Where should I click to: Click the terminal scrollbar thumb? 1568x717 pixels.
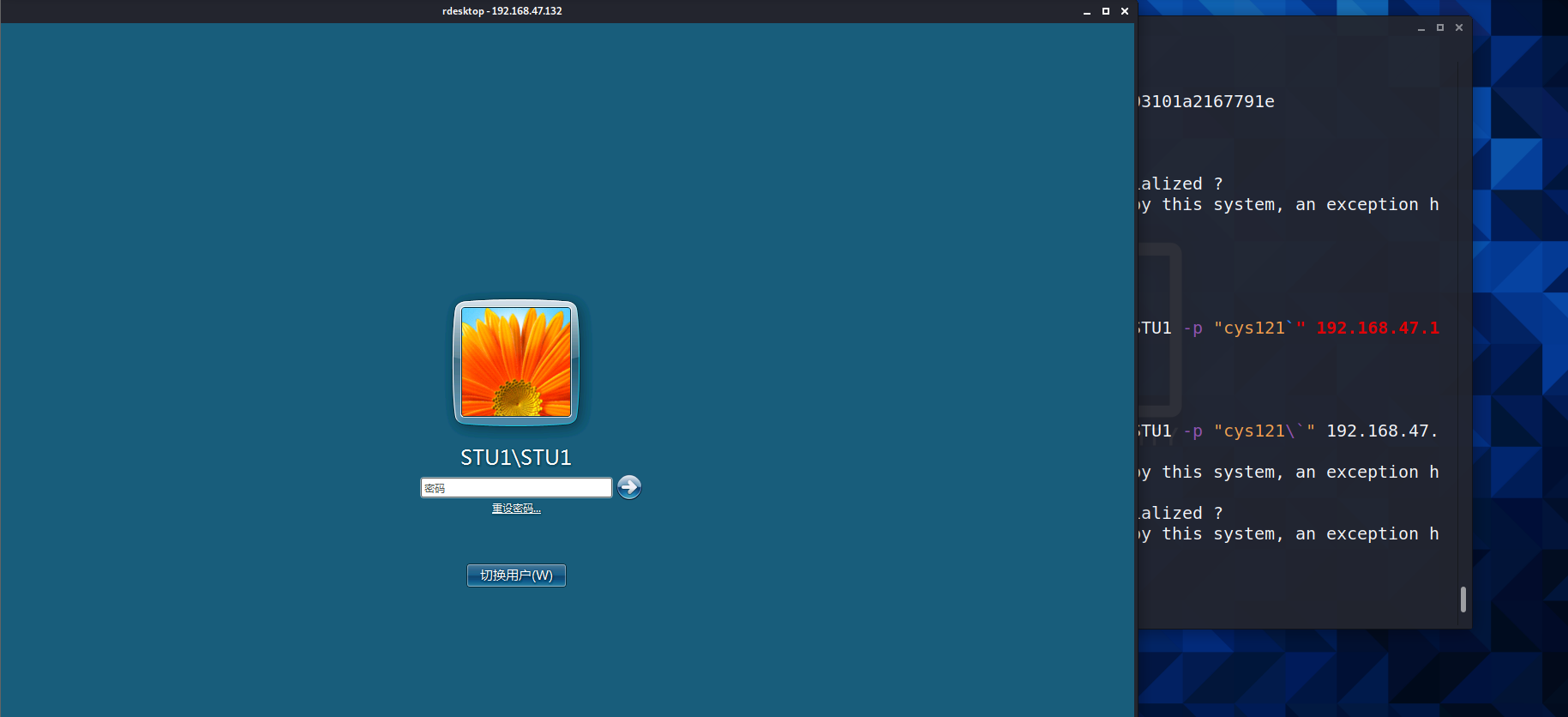pyautogui.click(x=1463, y=600)
